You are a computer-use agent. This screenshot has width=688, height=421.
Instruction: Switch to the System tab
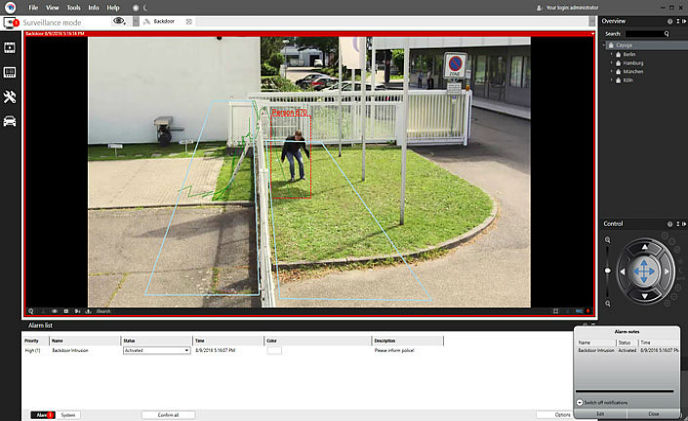click(x=68, y=415)
